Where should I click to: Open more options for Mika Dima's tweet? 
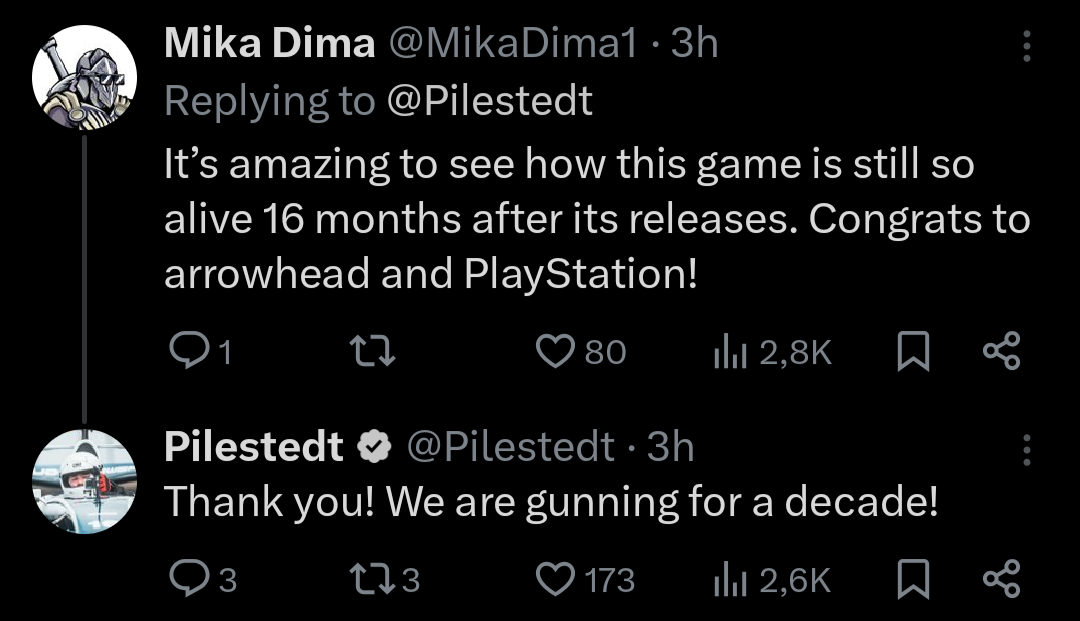(1026, 47)
